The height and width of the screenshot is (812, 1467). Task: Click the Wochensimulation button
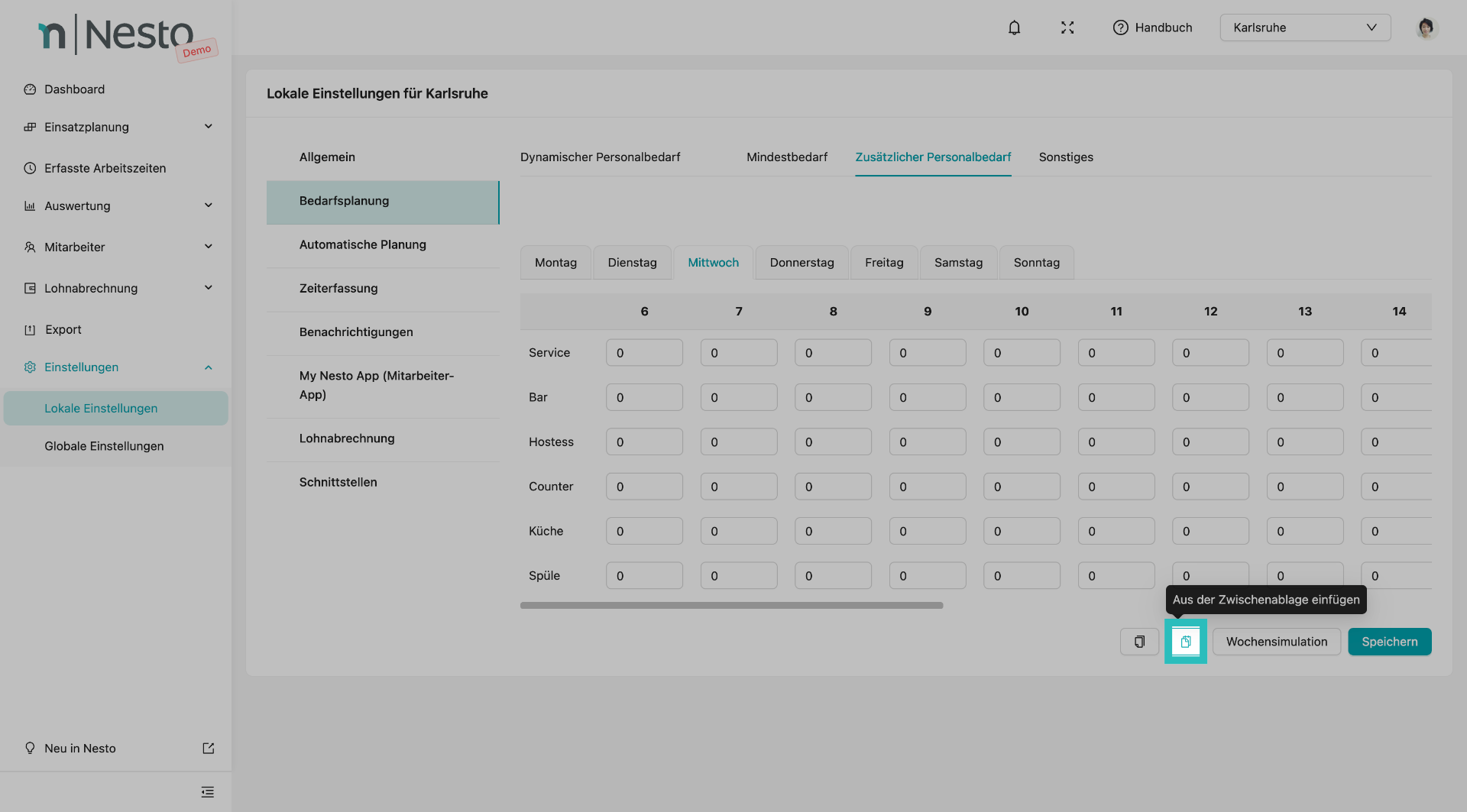pos(1276,642)
